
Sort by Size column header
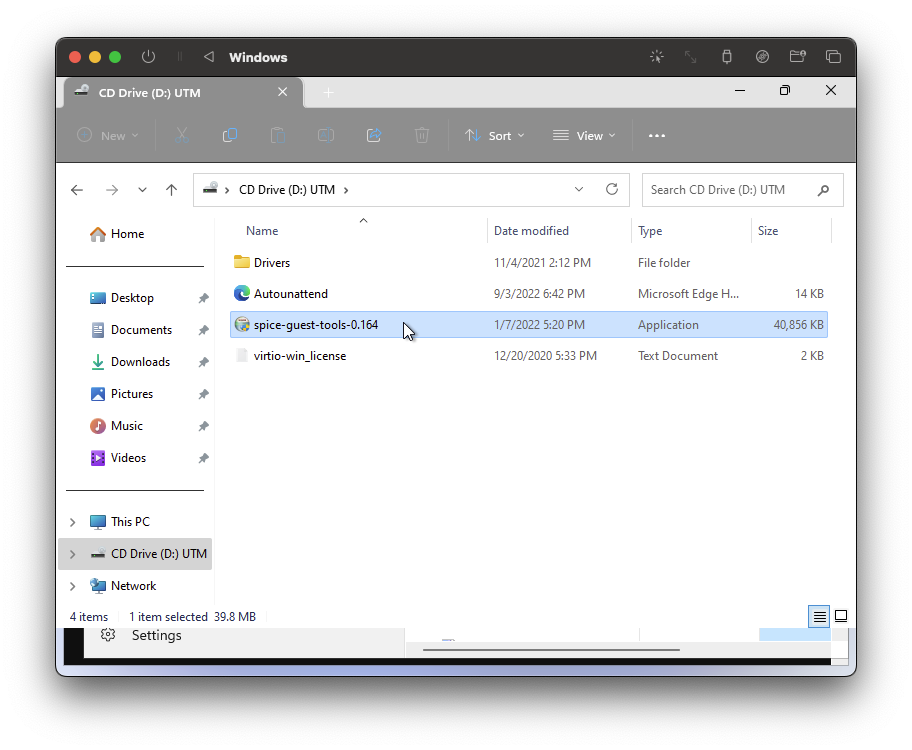tap(768, 230)
